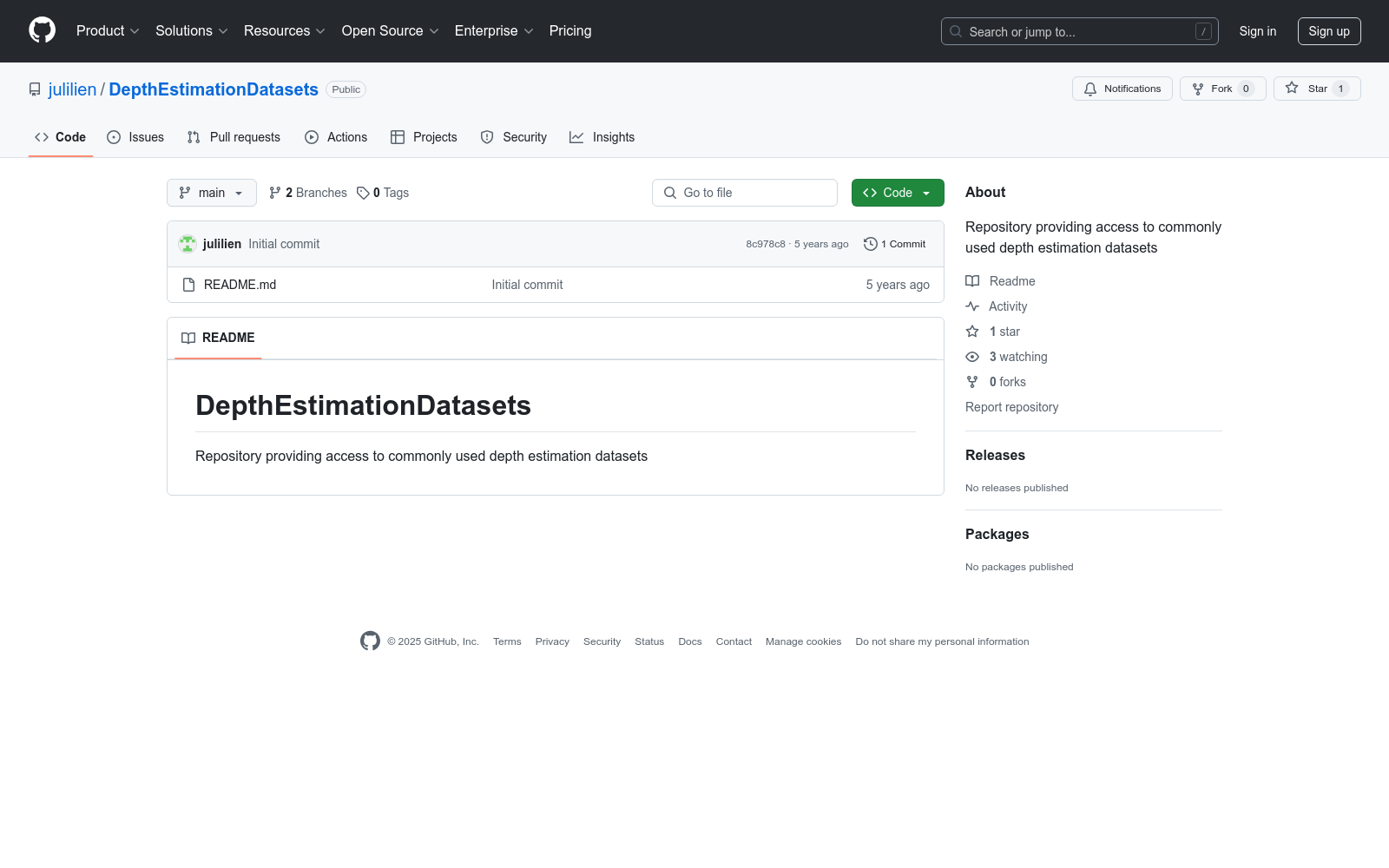
Task: Switch to the Issues tab
Action: click(x=135, y=137)
